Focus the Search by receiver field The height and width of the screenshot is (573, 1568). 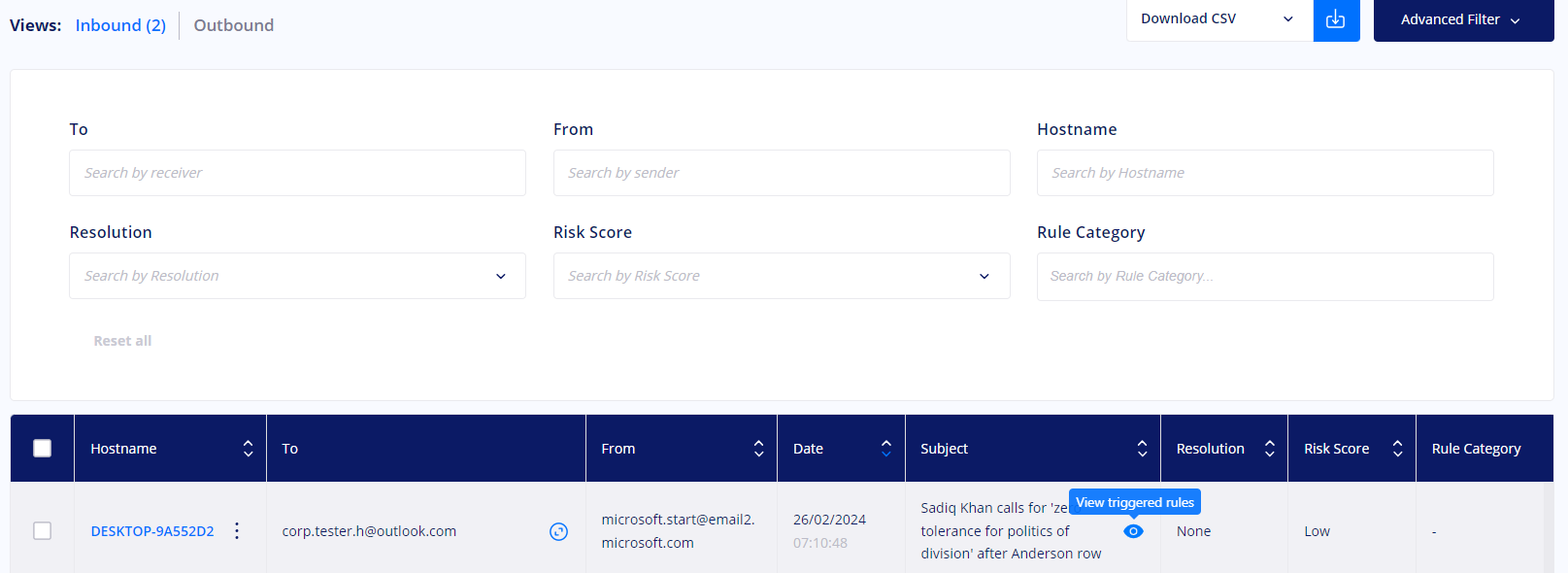click(x=297, y=173)
